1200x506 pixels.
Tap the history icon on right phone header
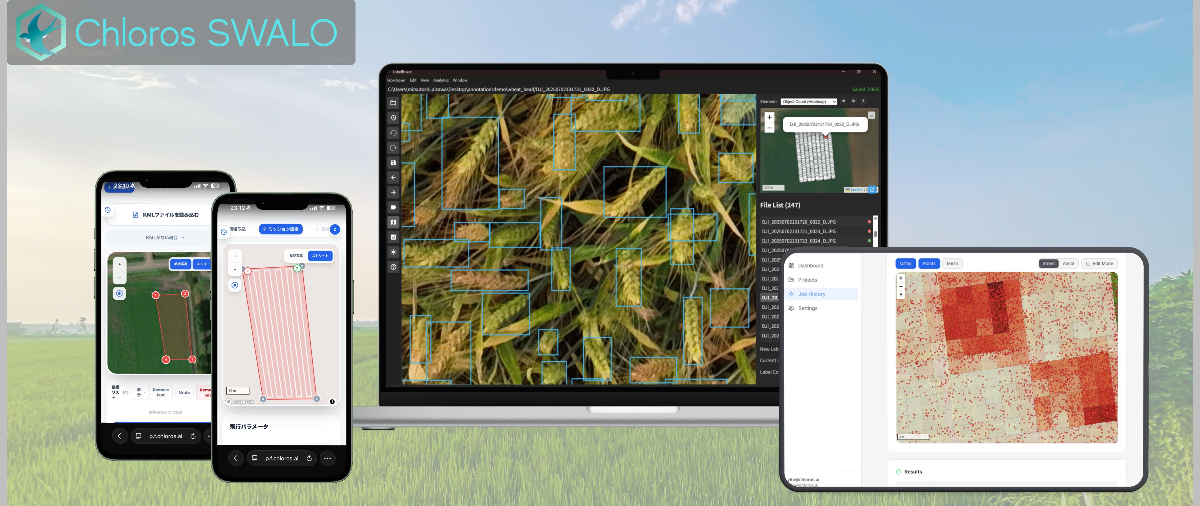point(223,231)
